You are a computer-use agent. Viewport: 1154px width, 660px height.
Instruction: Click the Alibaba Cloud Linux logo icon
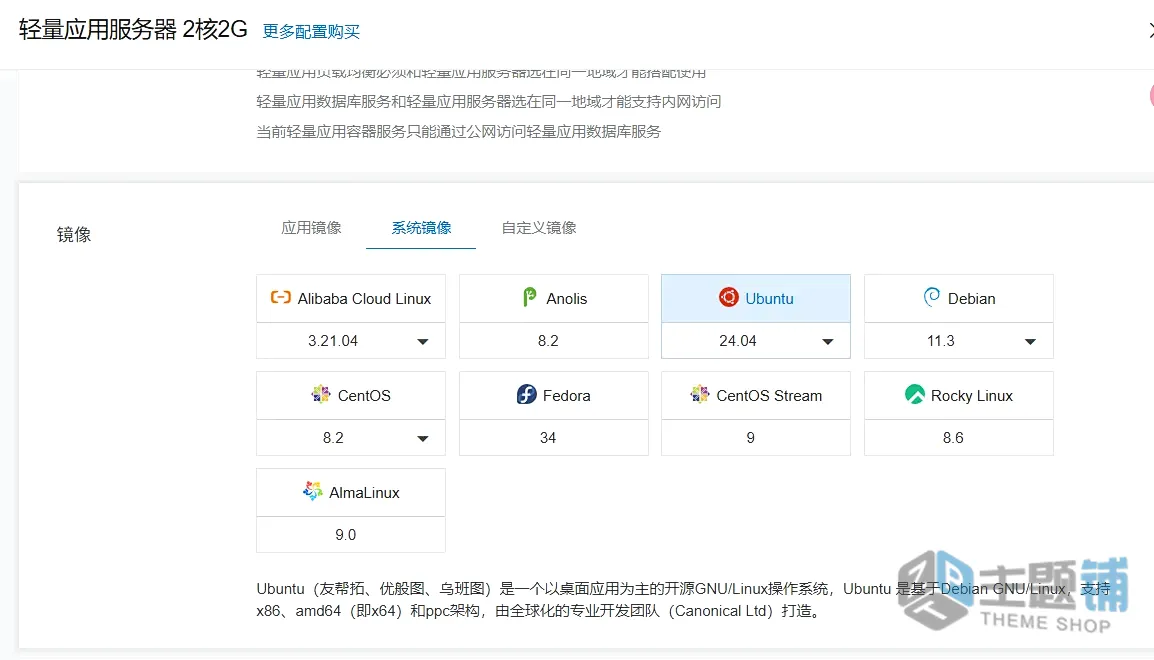[x=280, y=297]
